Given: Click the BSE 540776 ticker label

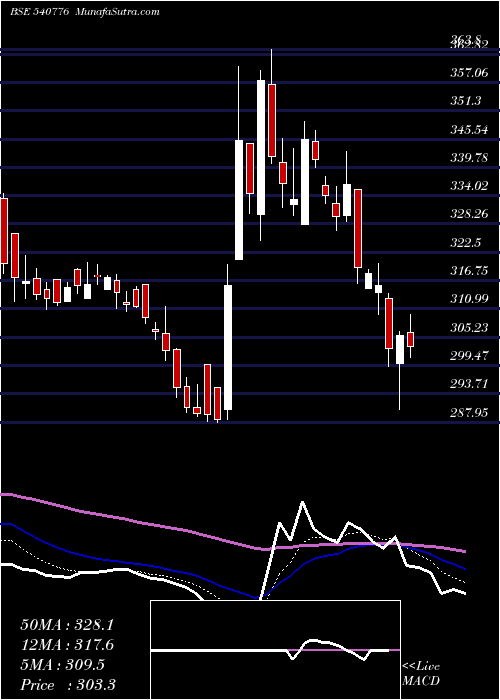Looking at the screenshot, I should 39,12.
